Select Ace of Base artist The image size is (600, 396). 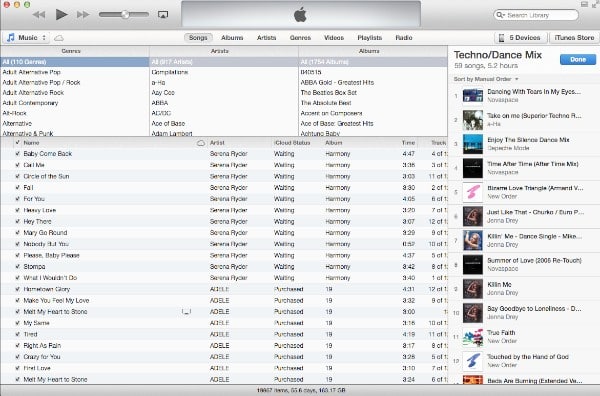point(224,124)
